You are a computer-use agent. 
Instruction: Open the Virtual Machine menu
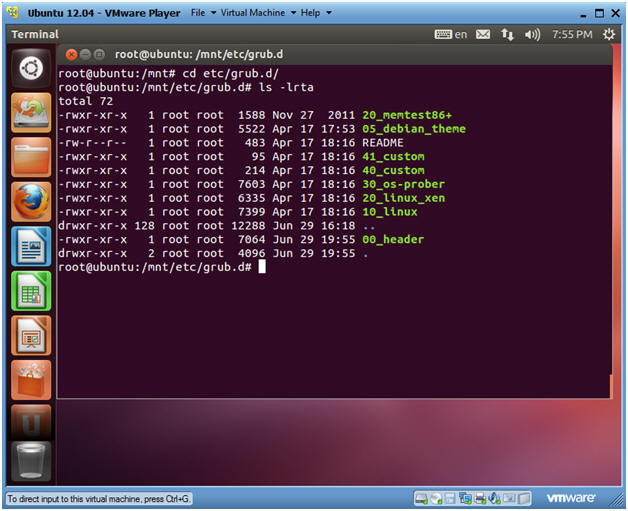[253, 13]
